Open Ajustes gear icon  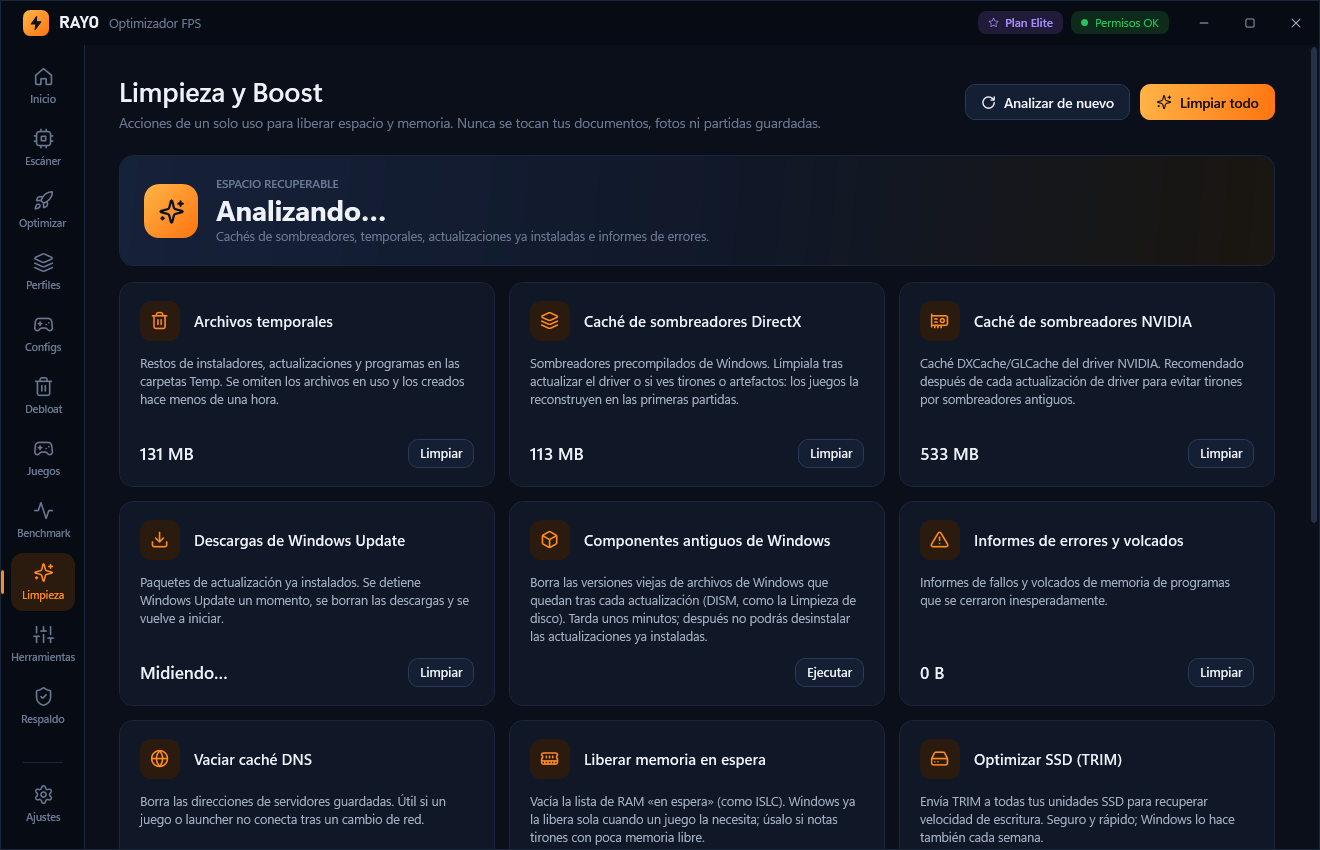tap(43, 795)
